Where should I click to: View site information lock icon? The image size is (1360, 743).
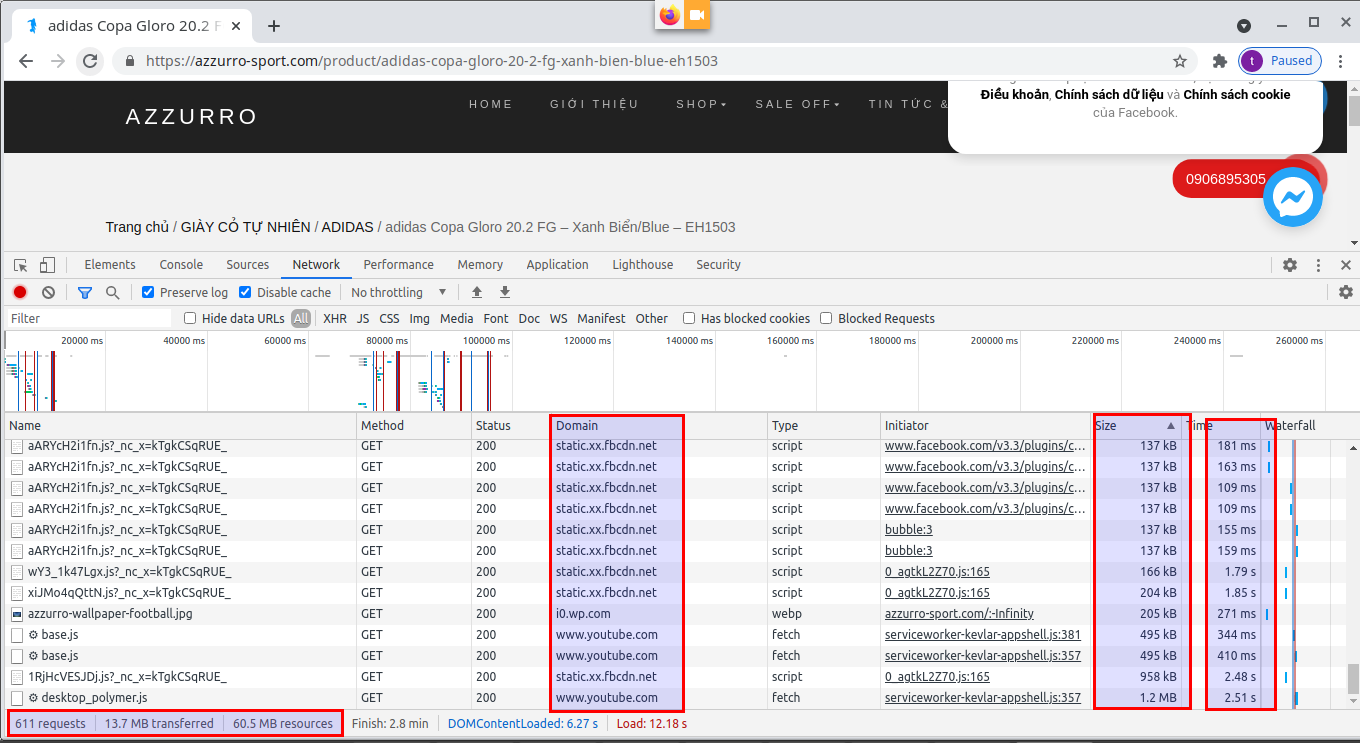coord(130,61)
